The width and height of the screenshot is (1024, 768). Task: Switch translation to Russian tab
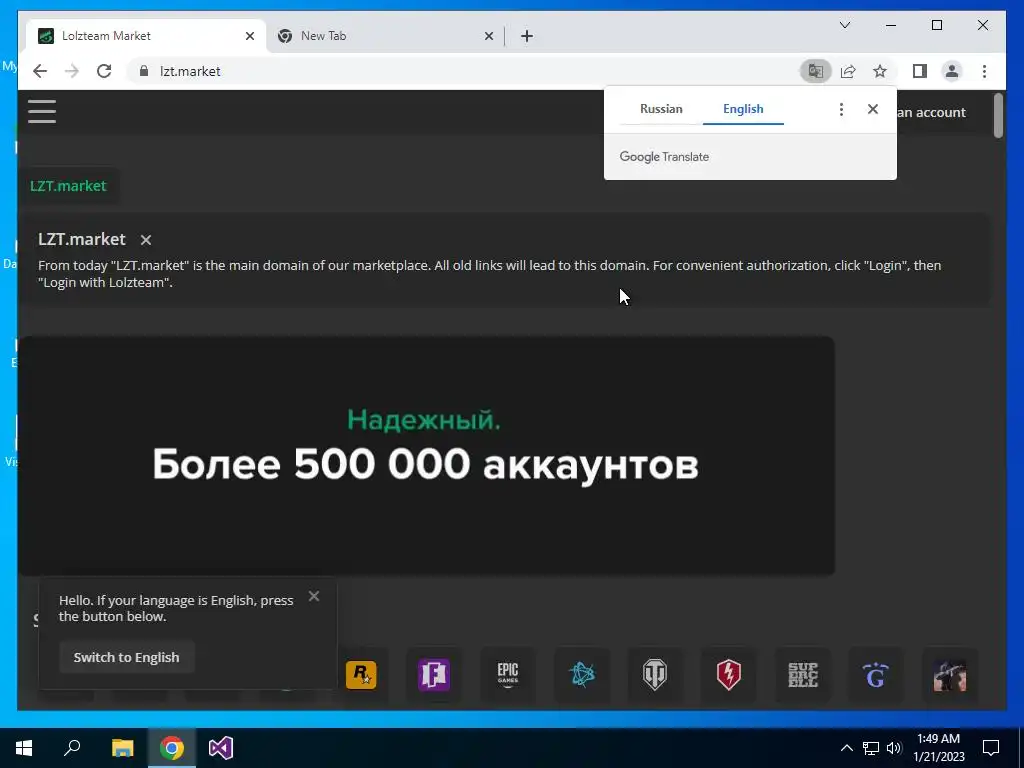point(661,109)
